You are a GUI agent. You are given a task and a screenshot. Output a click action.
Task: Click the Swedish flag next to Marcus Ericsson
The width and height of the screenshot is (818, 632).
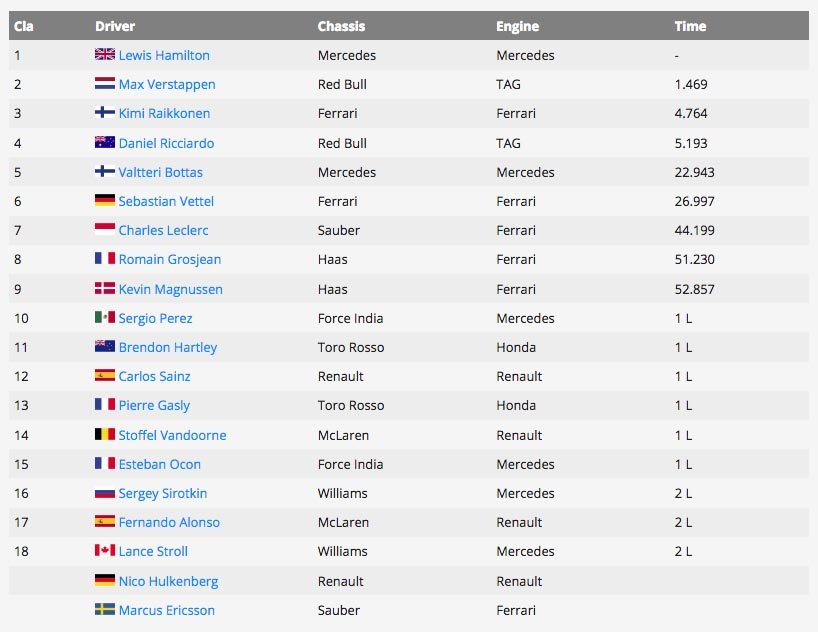tap(105, 609)
